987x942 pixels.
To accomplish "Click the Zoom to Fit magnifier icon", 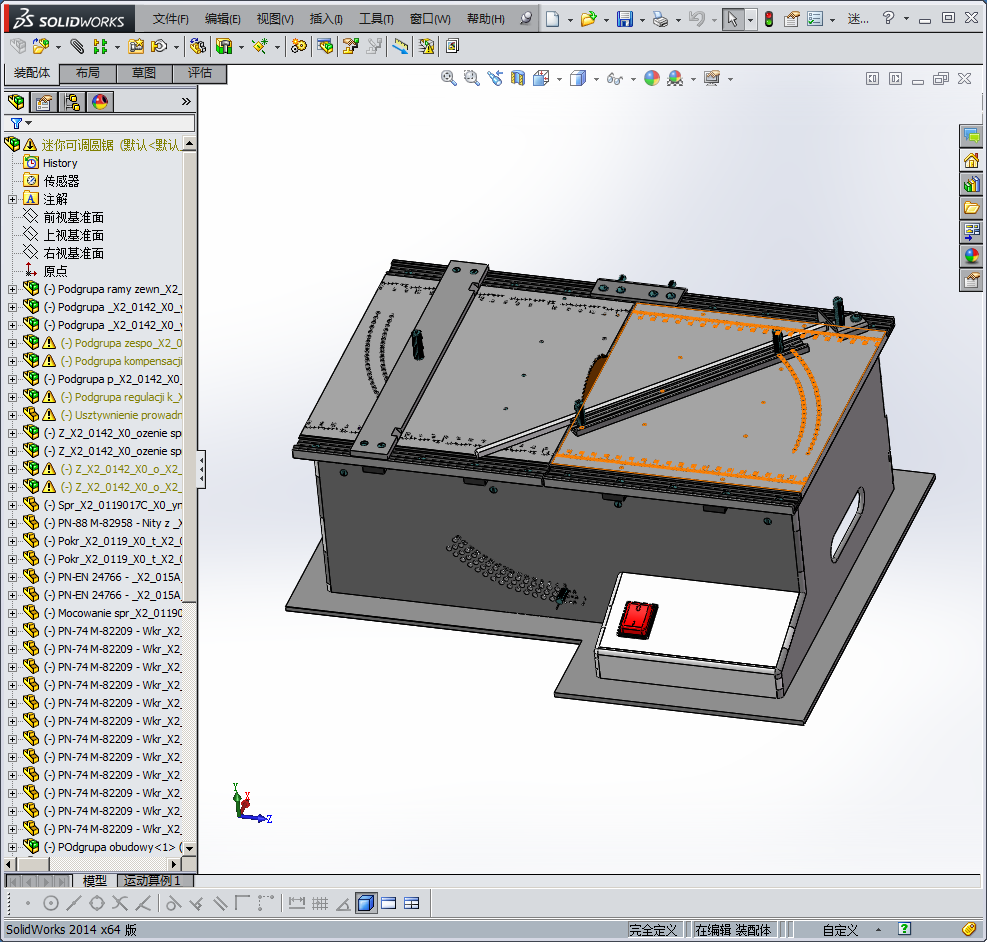I will [449, 78].
